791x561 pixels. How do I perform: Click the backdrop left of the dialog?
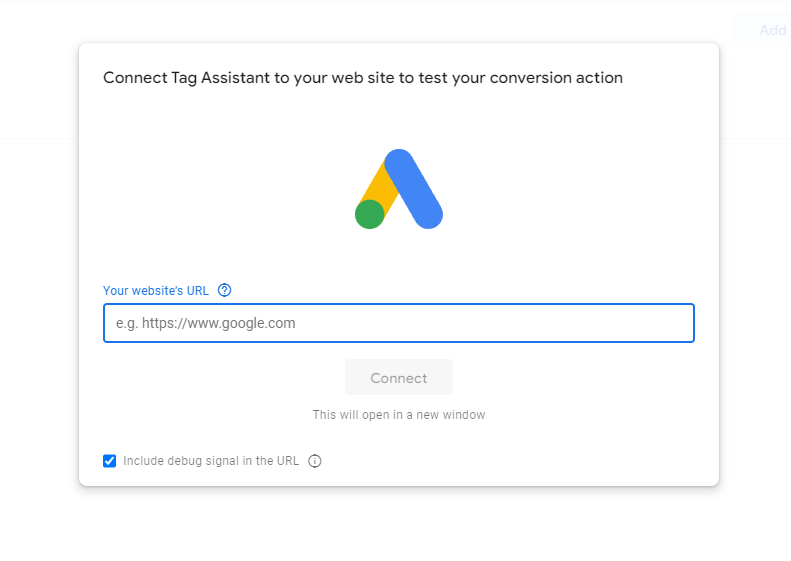click(x=38, y=300)
